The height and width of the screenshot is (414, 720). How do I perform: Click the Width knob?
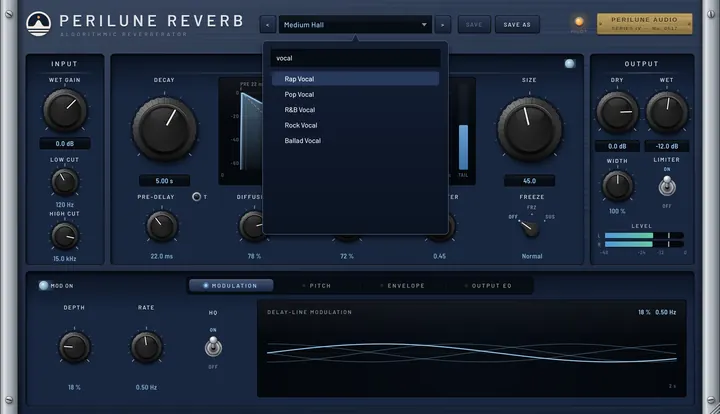click(x=617, y=186)
